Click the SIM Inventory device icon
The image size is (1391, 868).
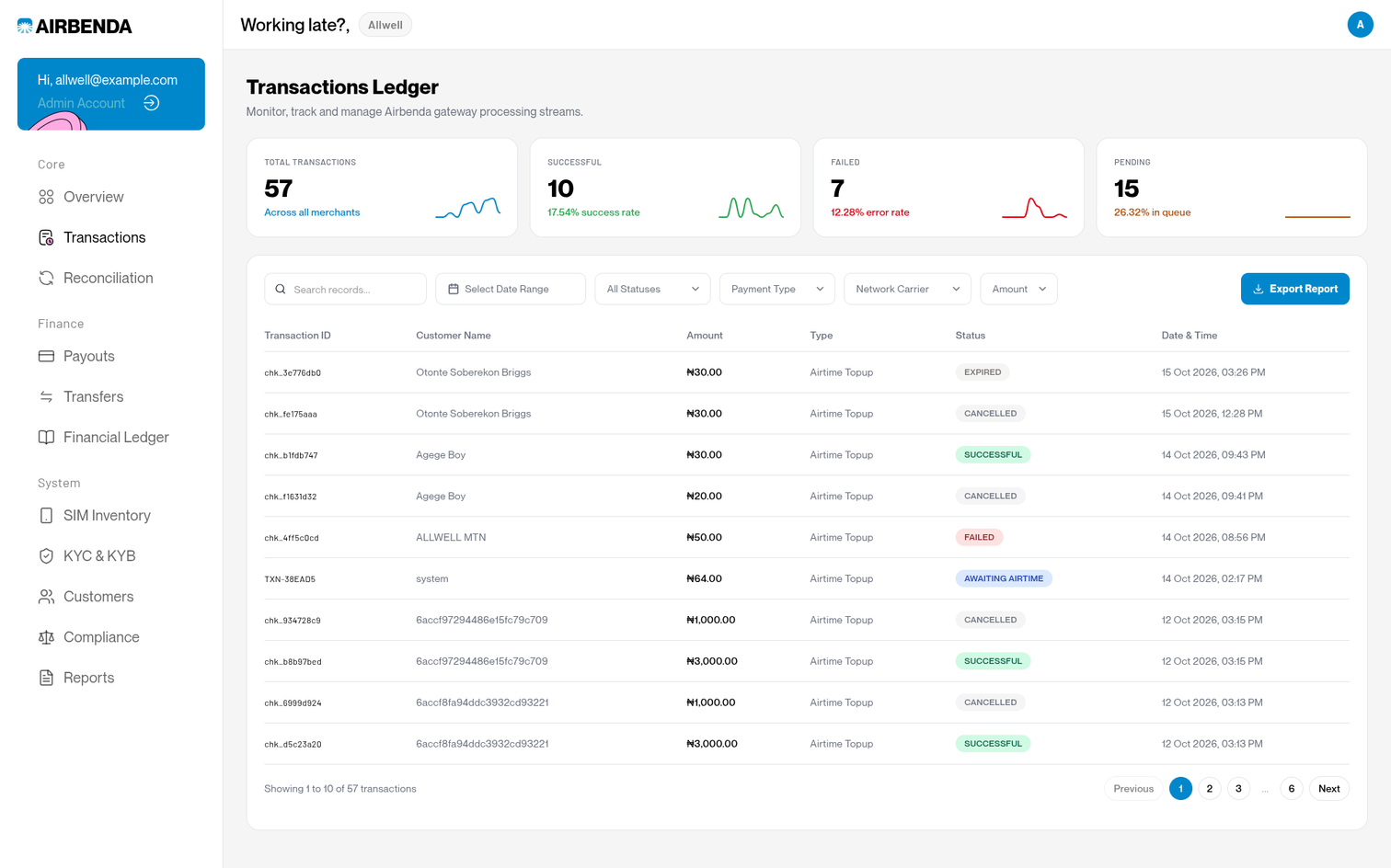point(46,516)
